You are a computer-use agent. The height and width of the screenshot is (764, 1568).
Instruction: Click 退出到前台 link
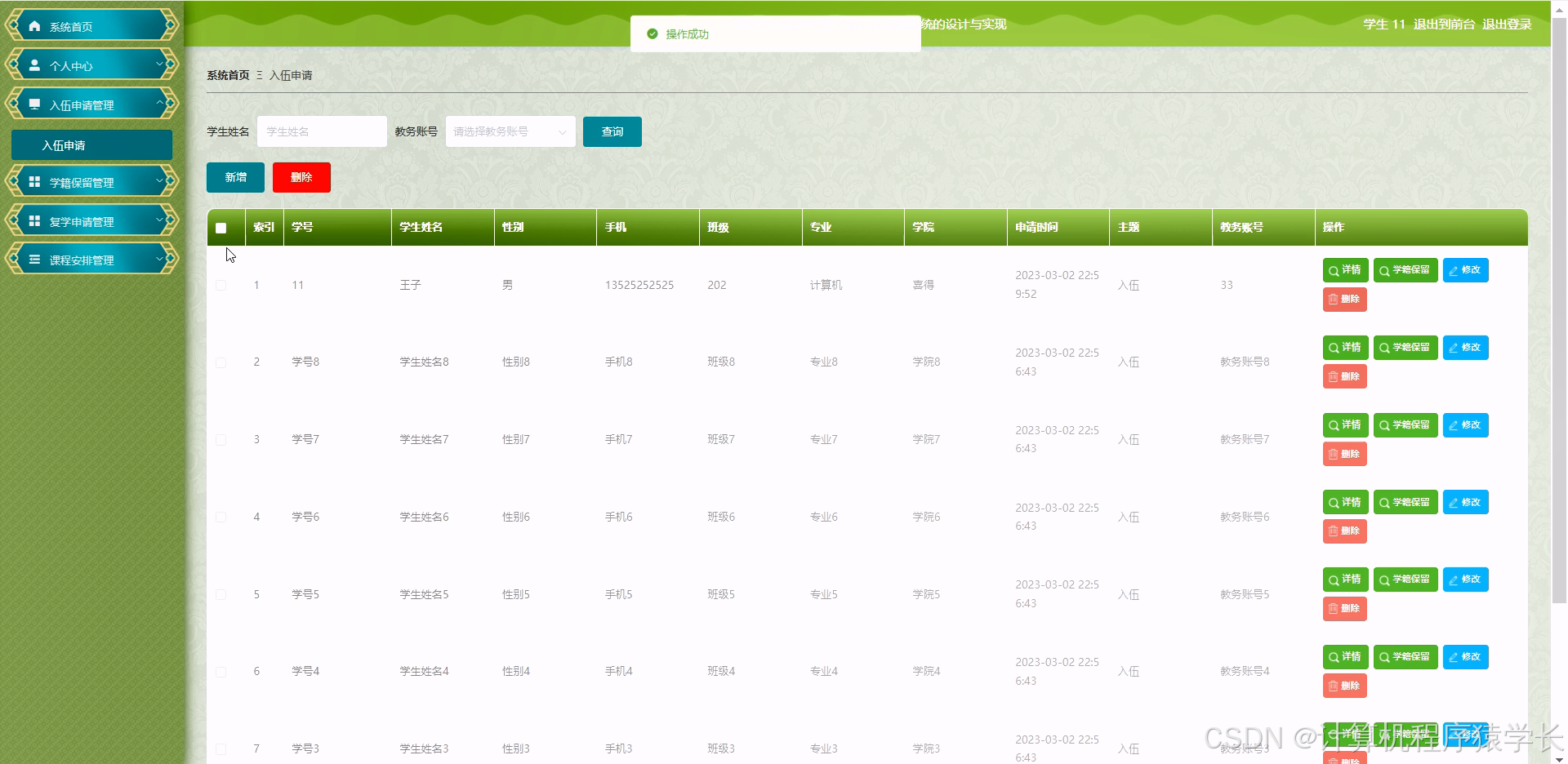pos(1444,24)
